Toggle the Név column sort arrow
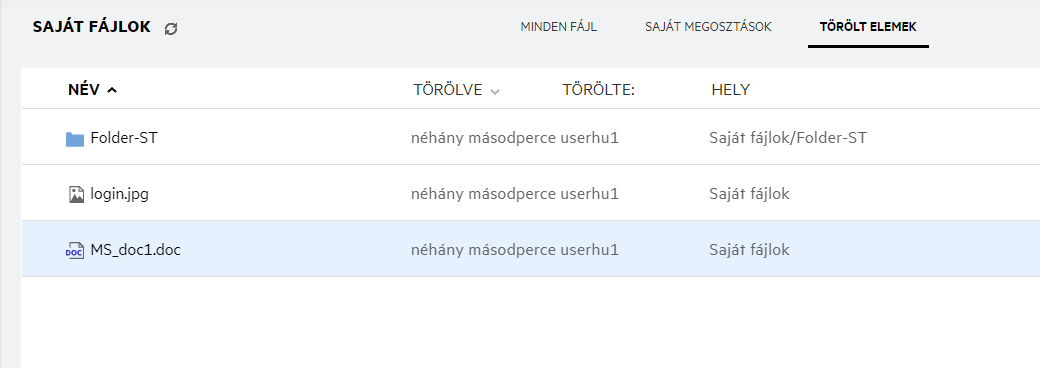Image resolution: width=1040 pixels, height=368 pixels. (x=112, y=90)
